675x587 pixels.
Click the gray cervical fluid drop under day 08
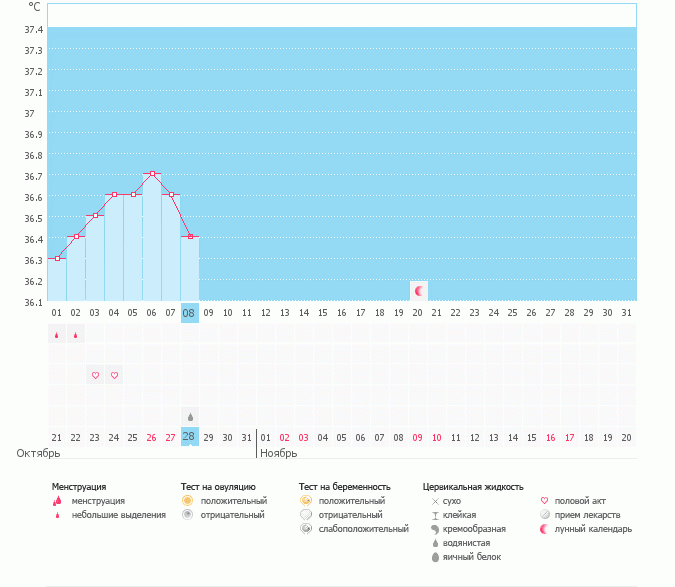pos(190,416)
